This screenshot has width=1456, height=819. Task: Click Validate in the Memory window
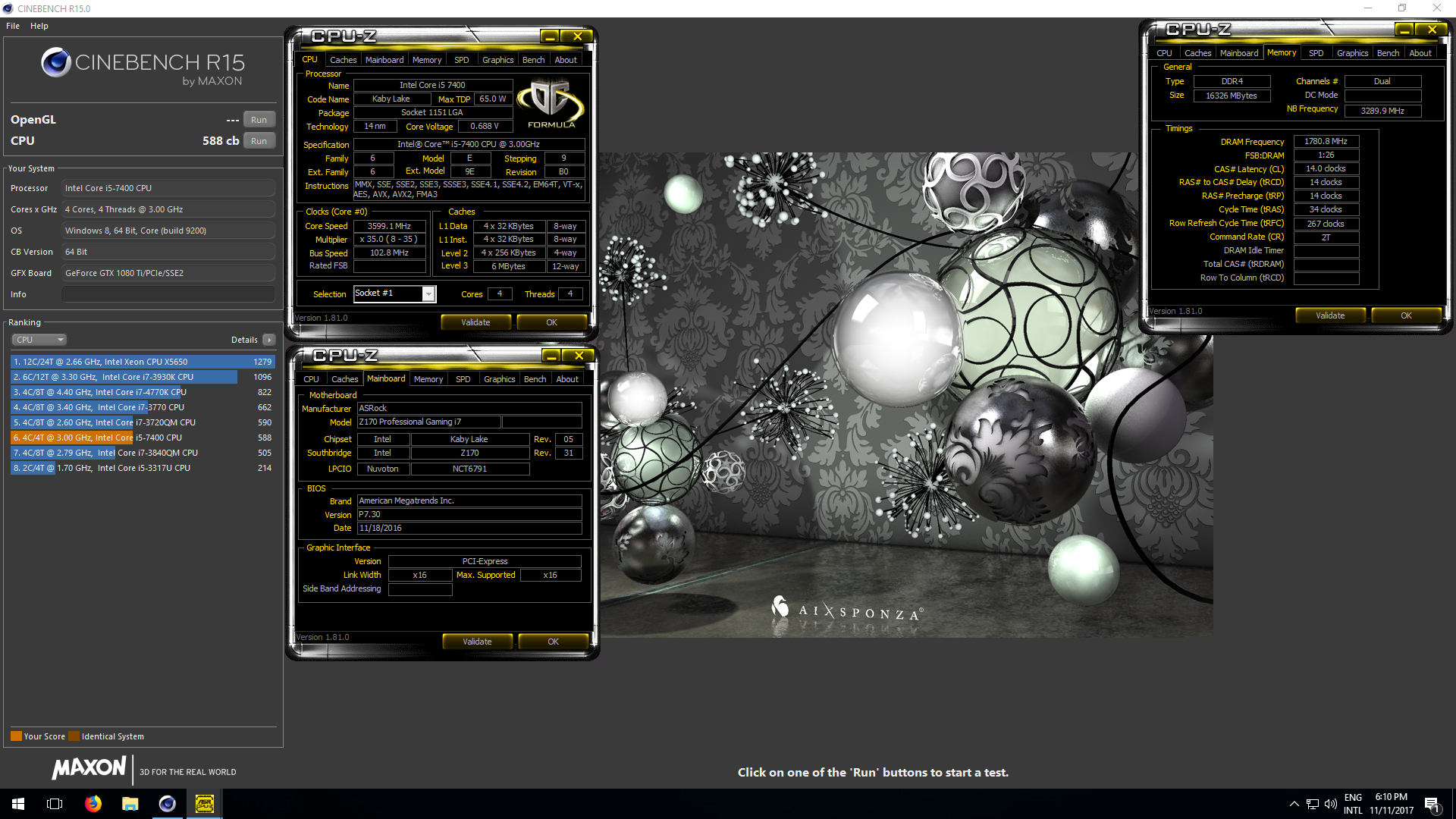click(x=1330, y=315)
